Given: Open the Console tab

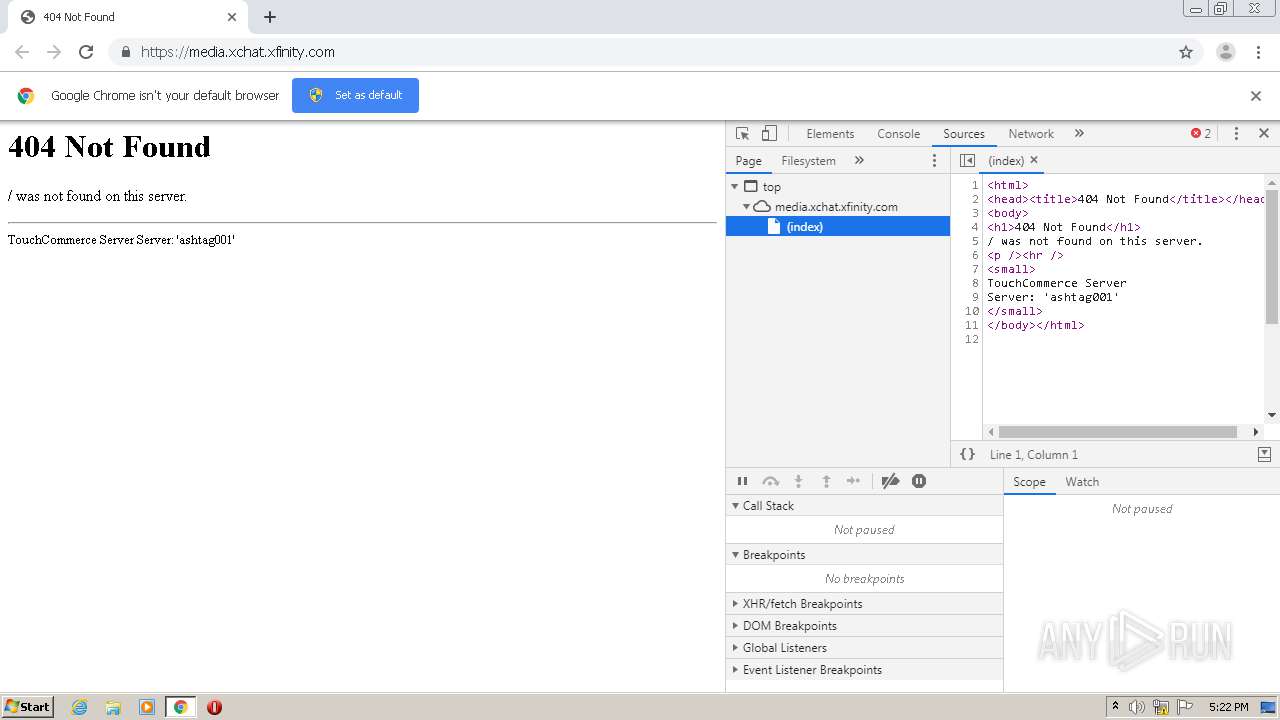Looking at the screenshot, I should pos(898,133).
